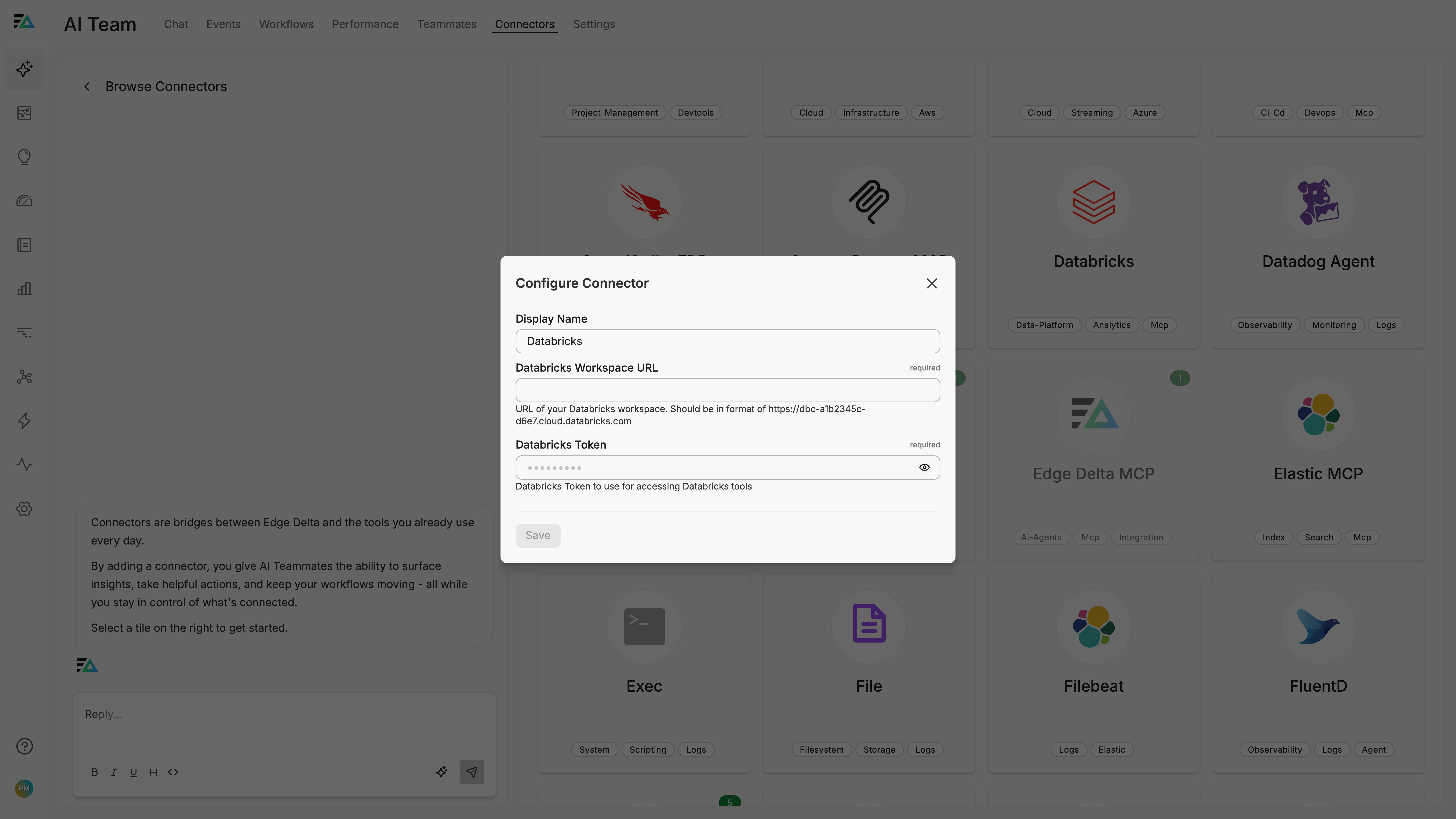The image size is (1456, 819).
Task: Open the activity pulse icon in sidebar
Action: click(x=24, y=465)
